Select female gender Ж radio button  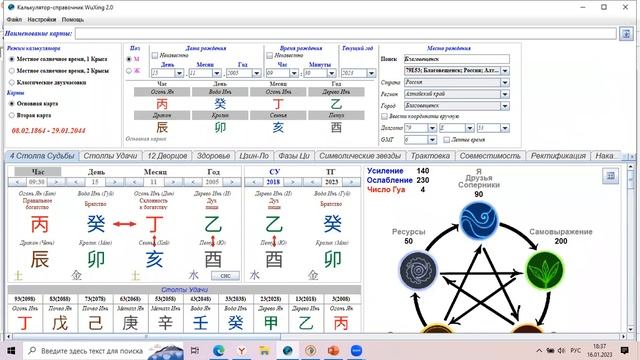pyautogui.click(x=129, y=71)
